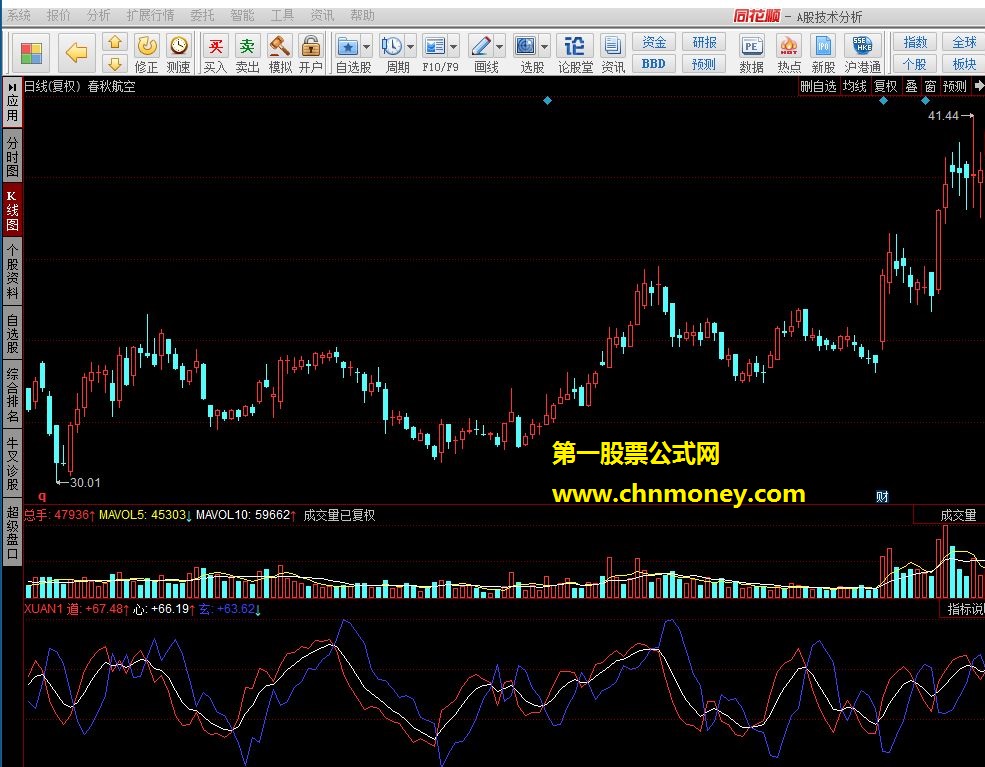The image size is (985, 767).
Task: Open the 数据 PE data icon
Action: [x=751, y=53]
